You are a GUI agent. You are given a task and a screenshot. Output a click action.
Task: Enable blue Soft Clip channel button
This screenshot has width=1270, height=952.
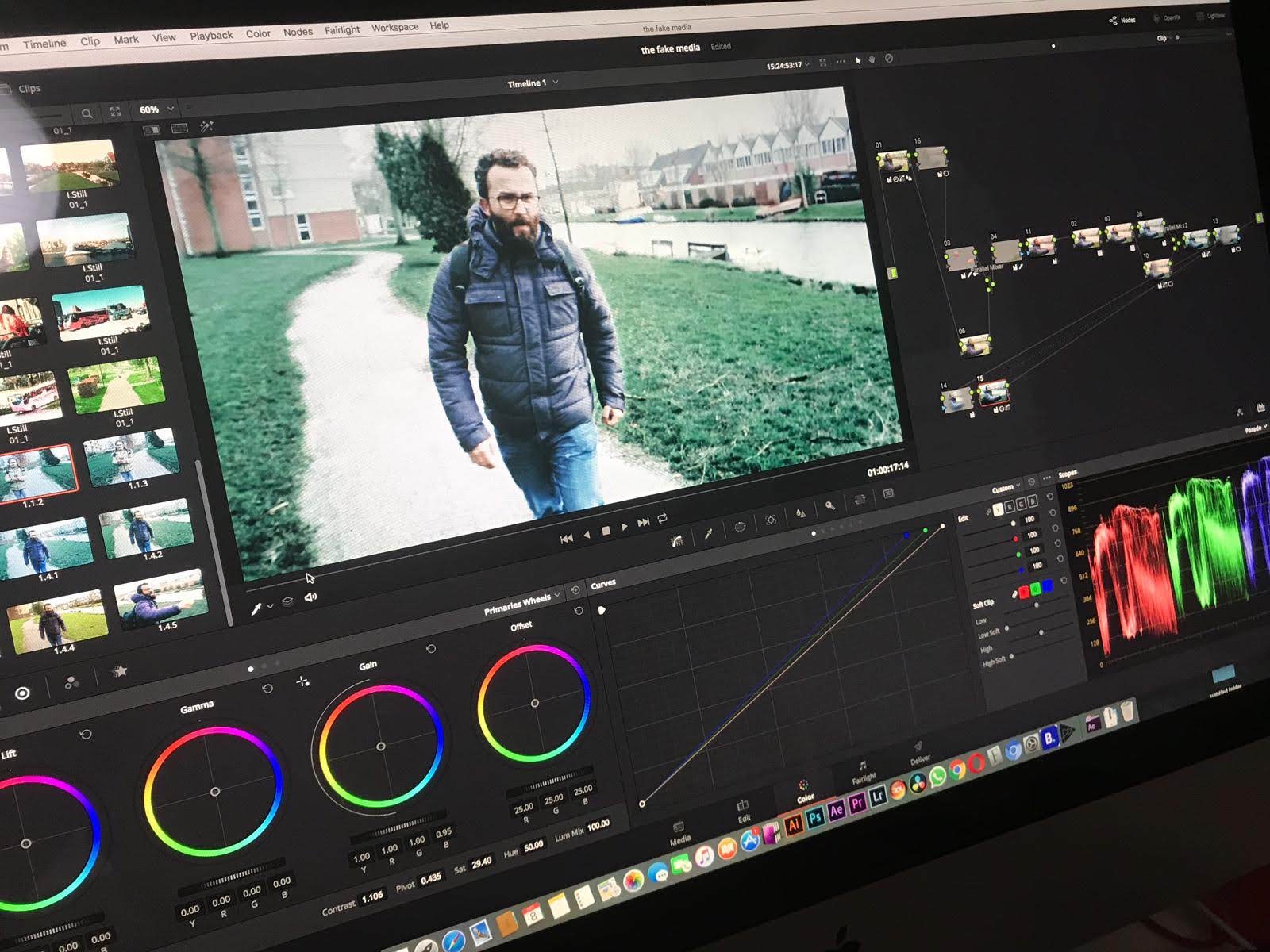click(x=1047, y=585)
